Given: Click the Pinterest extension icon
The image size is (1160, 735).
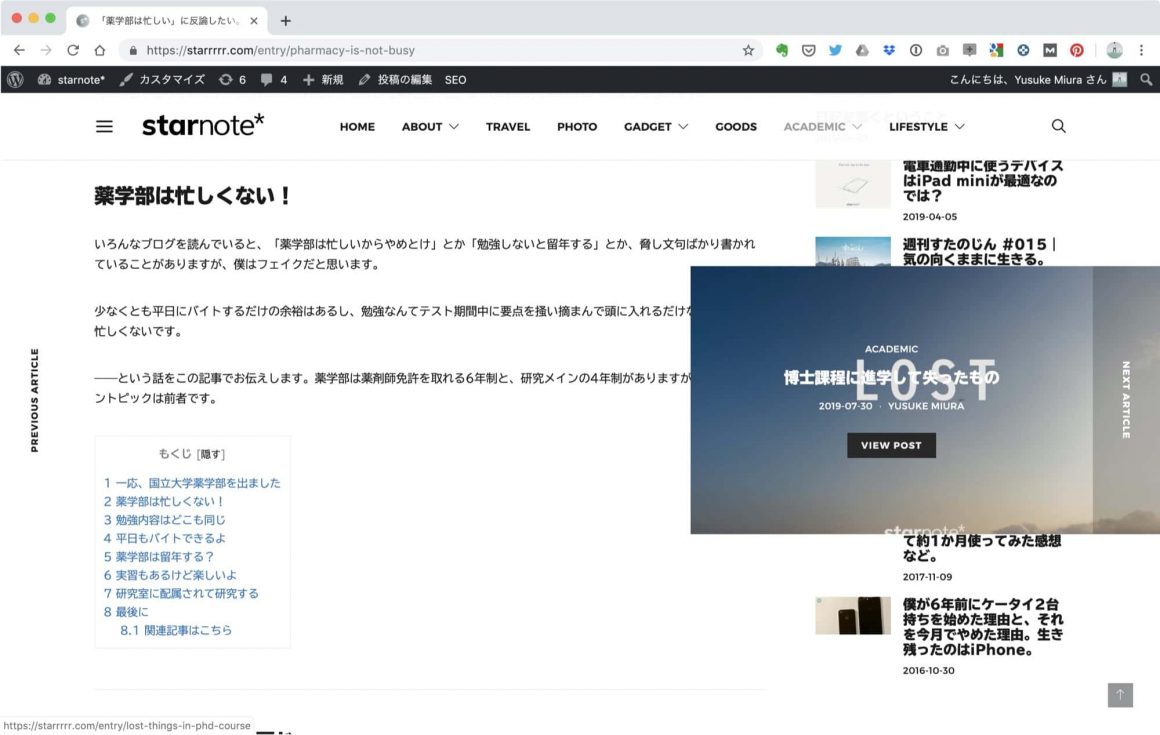Looking at the screenshot, I should tap(1077, 50).
